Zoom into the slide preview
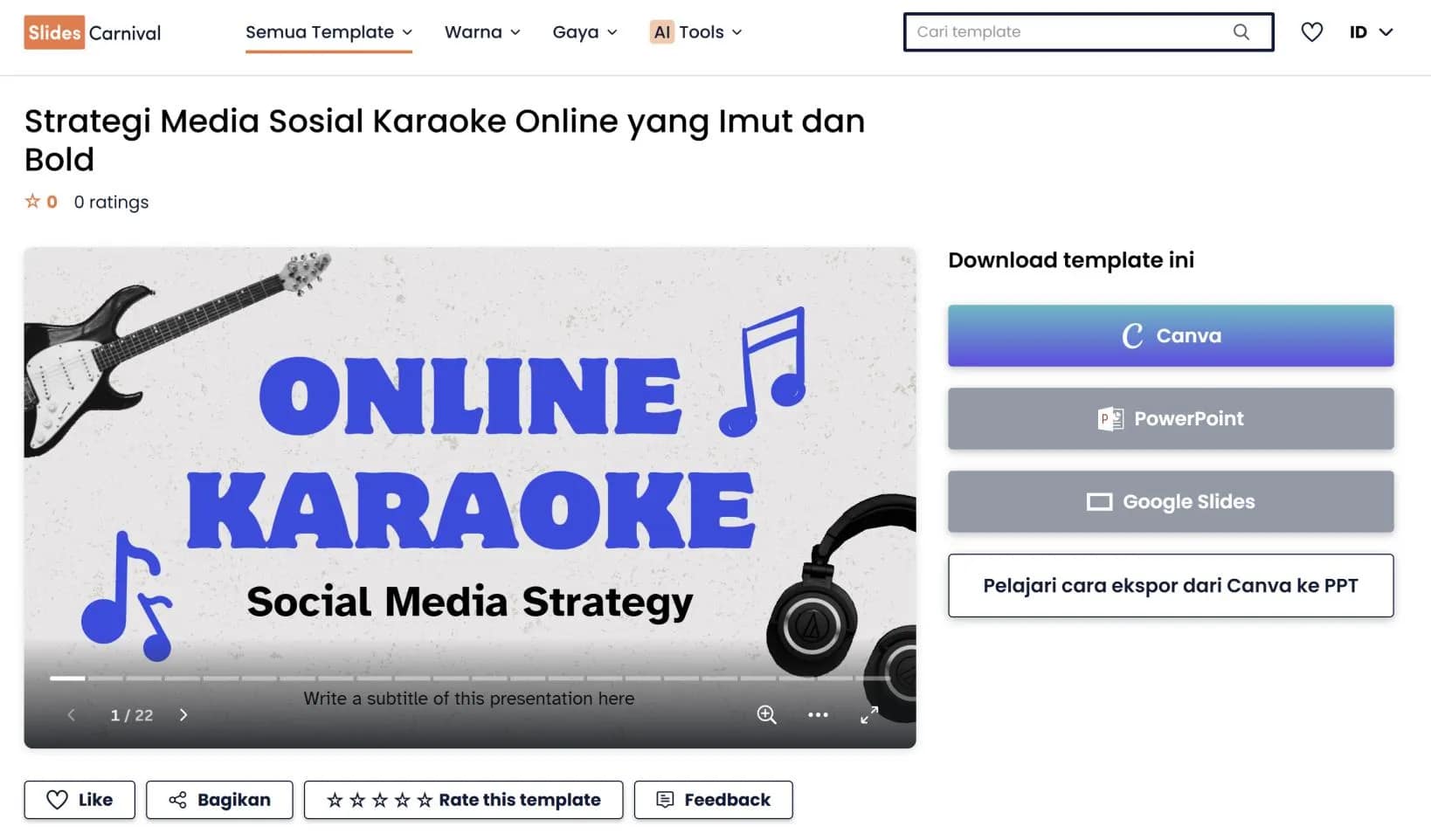Image resolution: width=1431 pixels, height=840 pixels. tap(766, 714)
